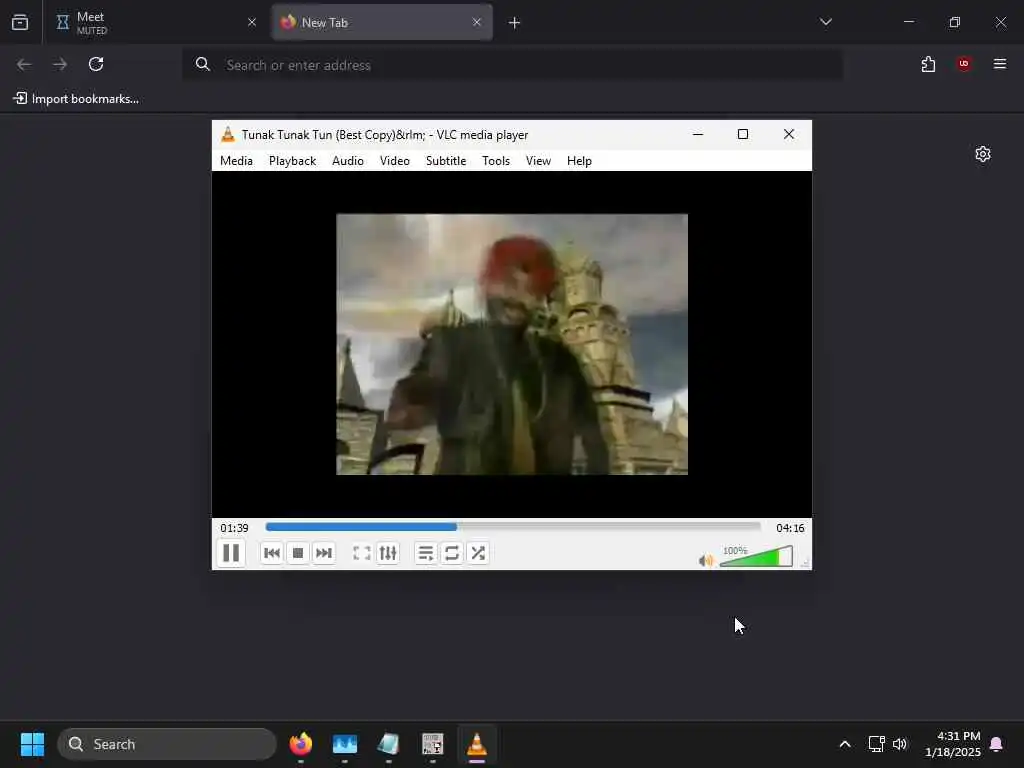Open system volume tray icon
This screenshot has height=768, width=1024.
[900, 744]
